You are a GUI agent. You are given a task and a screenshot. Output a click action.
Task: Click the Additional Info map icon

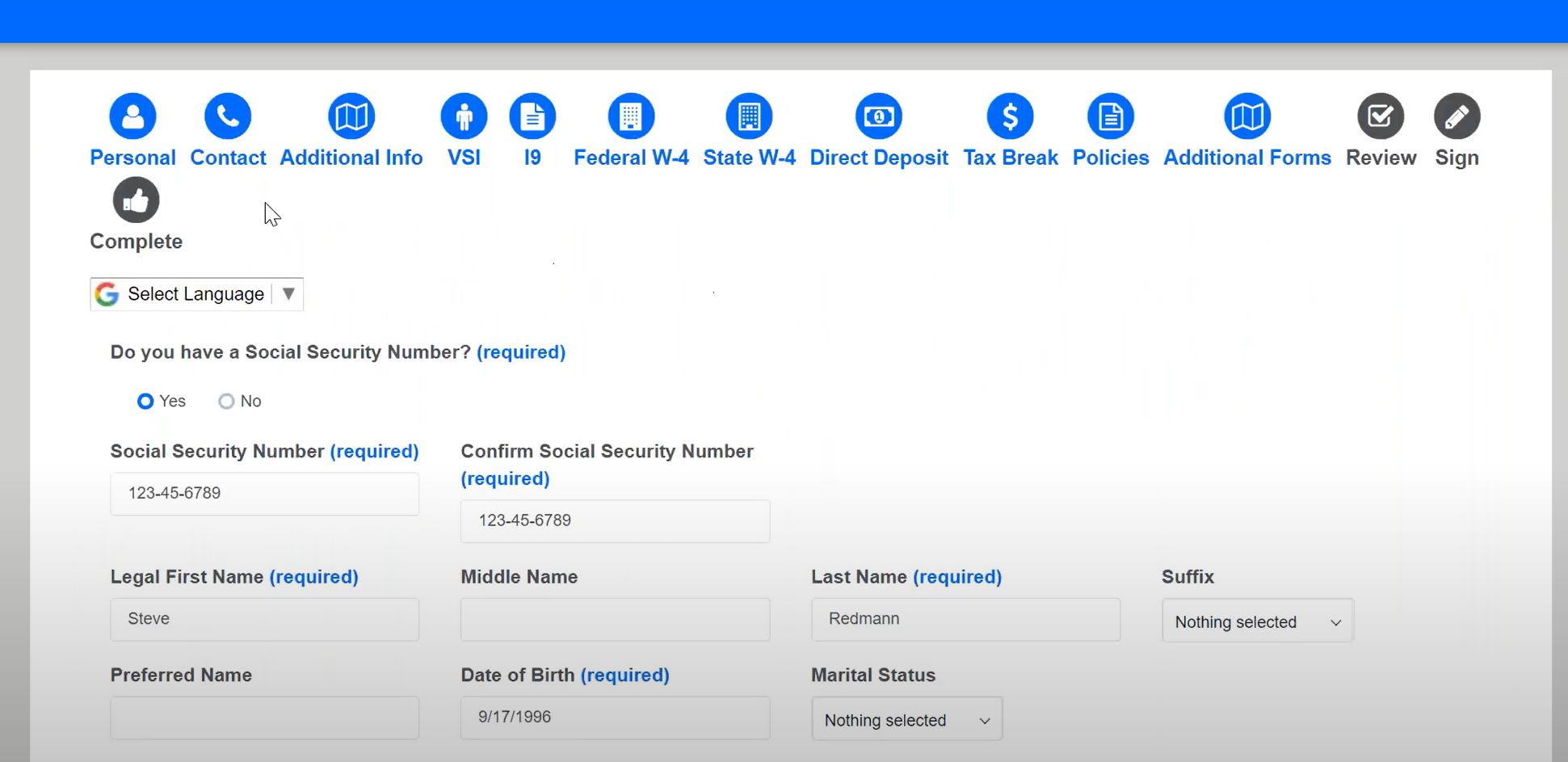coord(351,116)
